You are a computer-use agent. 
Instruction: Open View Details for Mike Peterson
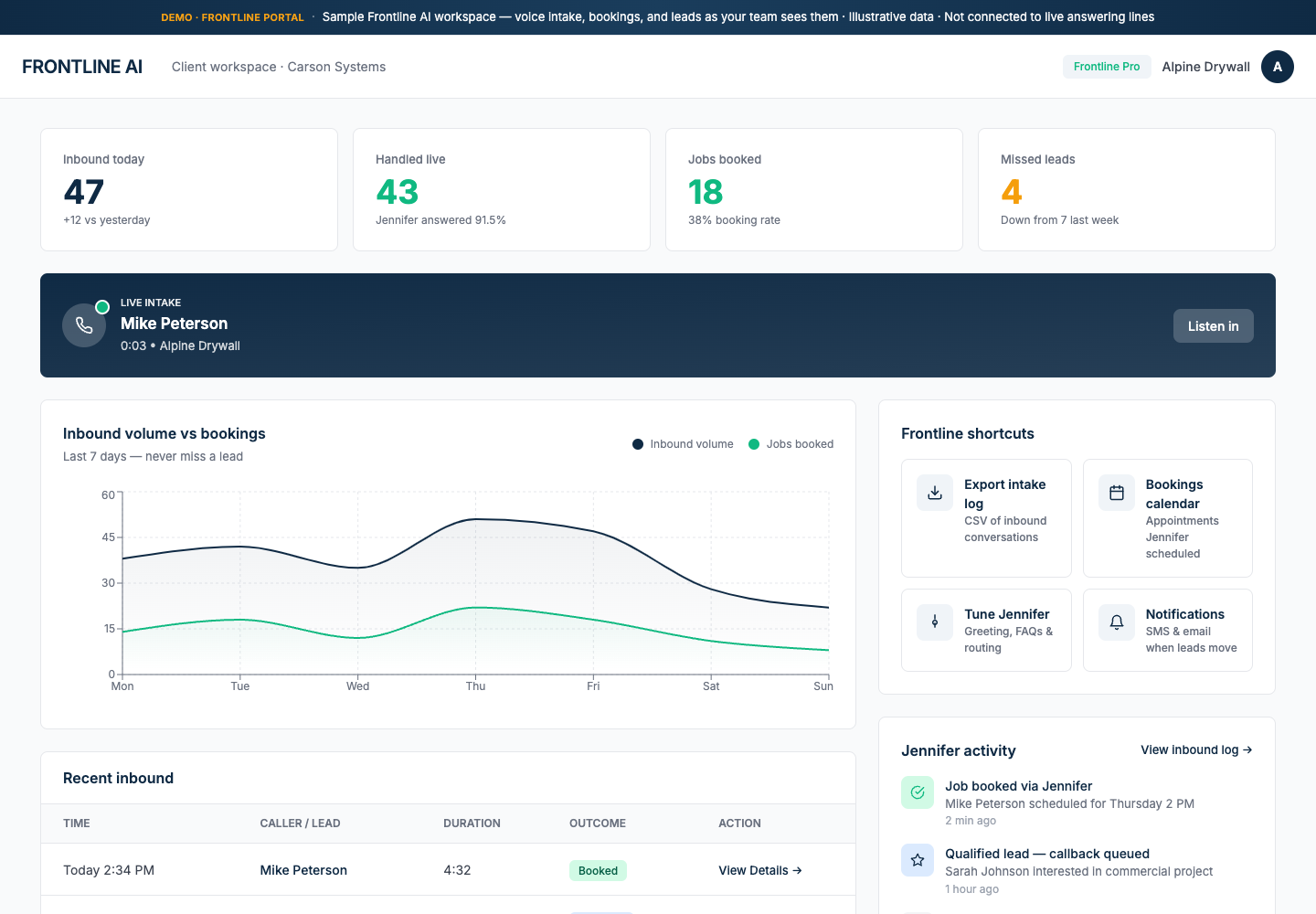760,870
